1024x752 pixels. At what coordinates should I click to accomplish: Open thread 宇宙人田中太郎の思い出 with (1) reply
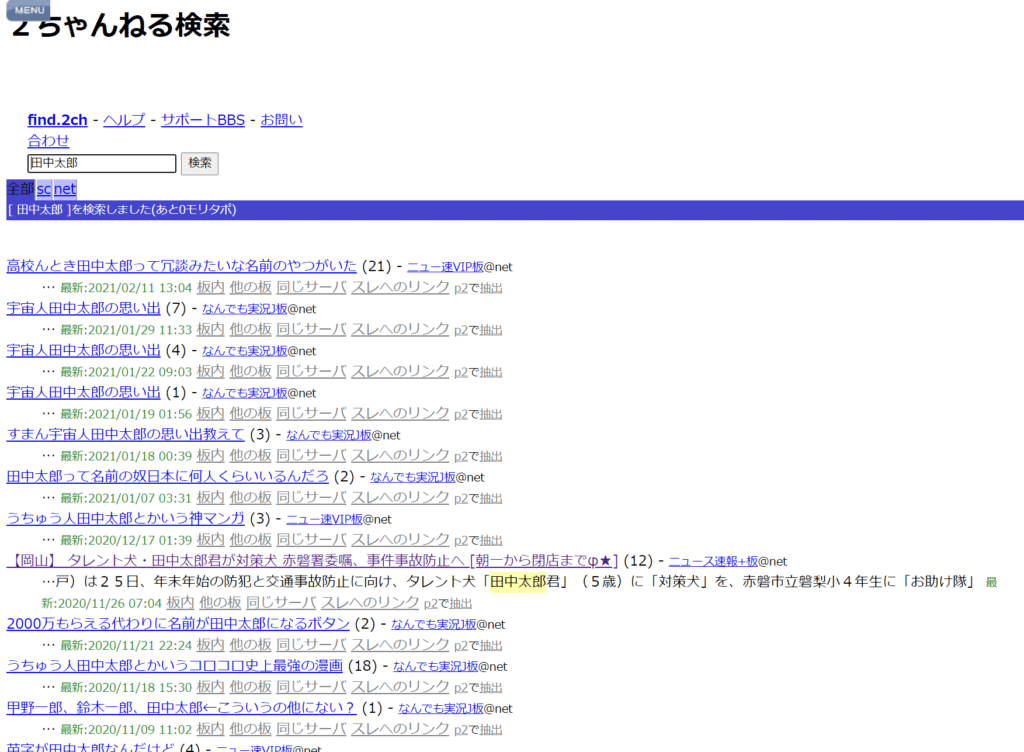pos(84,392)
